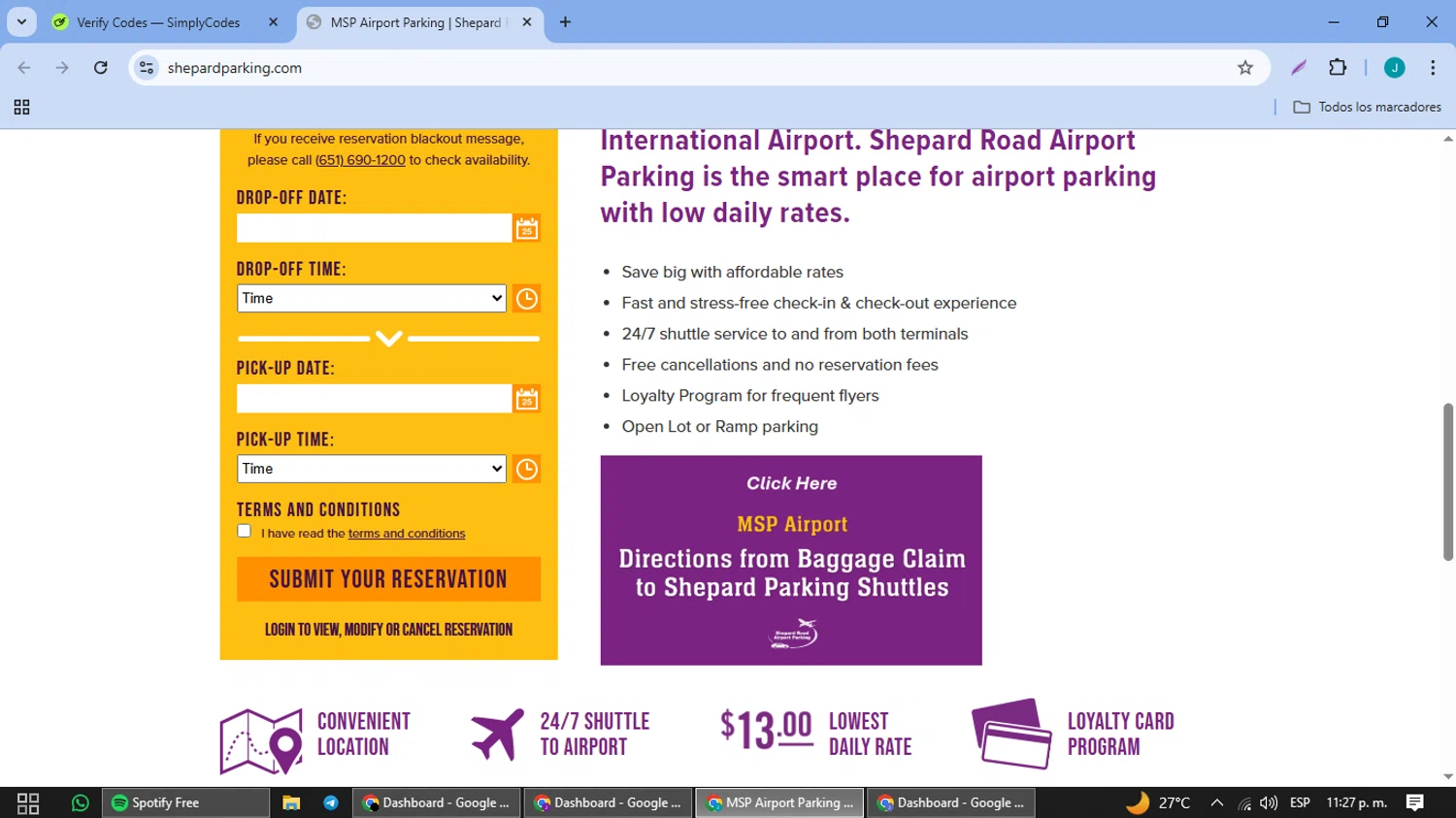Open a new browser tab
Viewport: 1456px width, 818px height.
[565, 22]
